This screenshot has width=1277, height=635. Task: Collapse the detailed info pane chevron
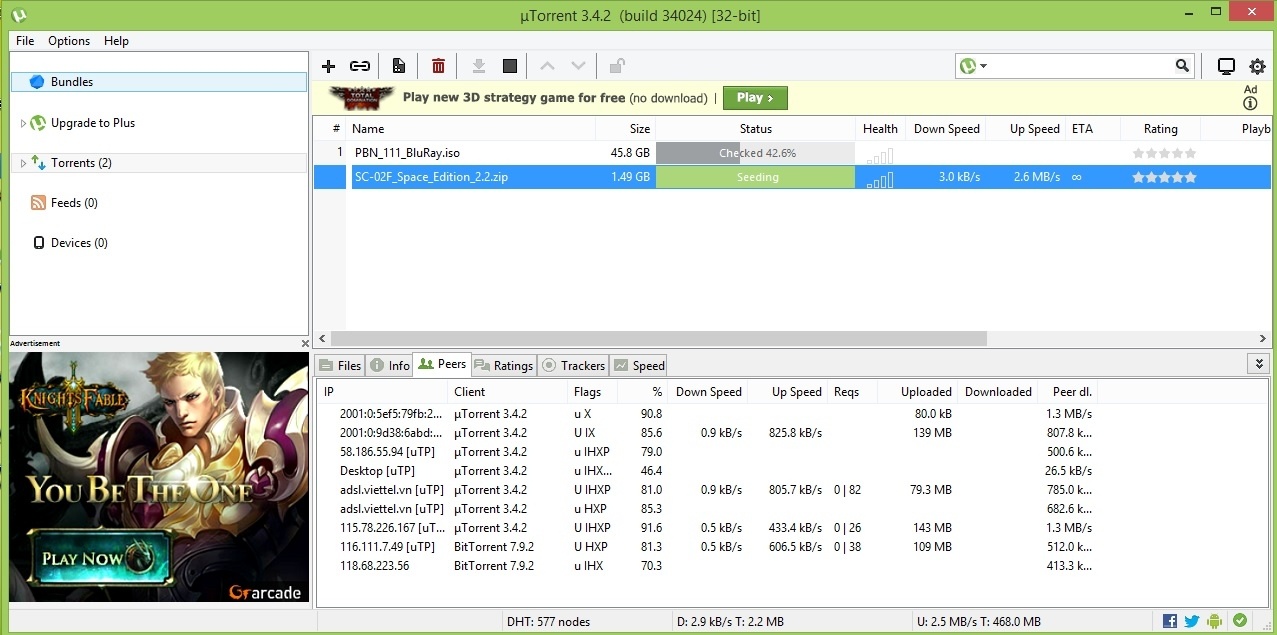point(1259,364)
